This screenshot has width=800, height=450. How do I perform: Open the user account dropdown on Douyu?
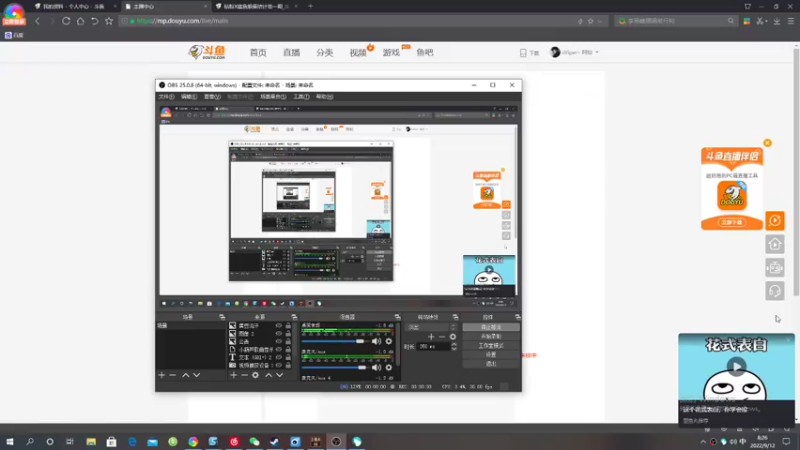point(574,52)
